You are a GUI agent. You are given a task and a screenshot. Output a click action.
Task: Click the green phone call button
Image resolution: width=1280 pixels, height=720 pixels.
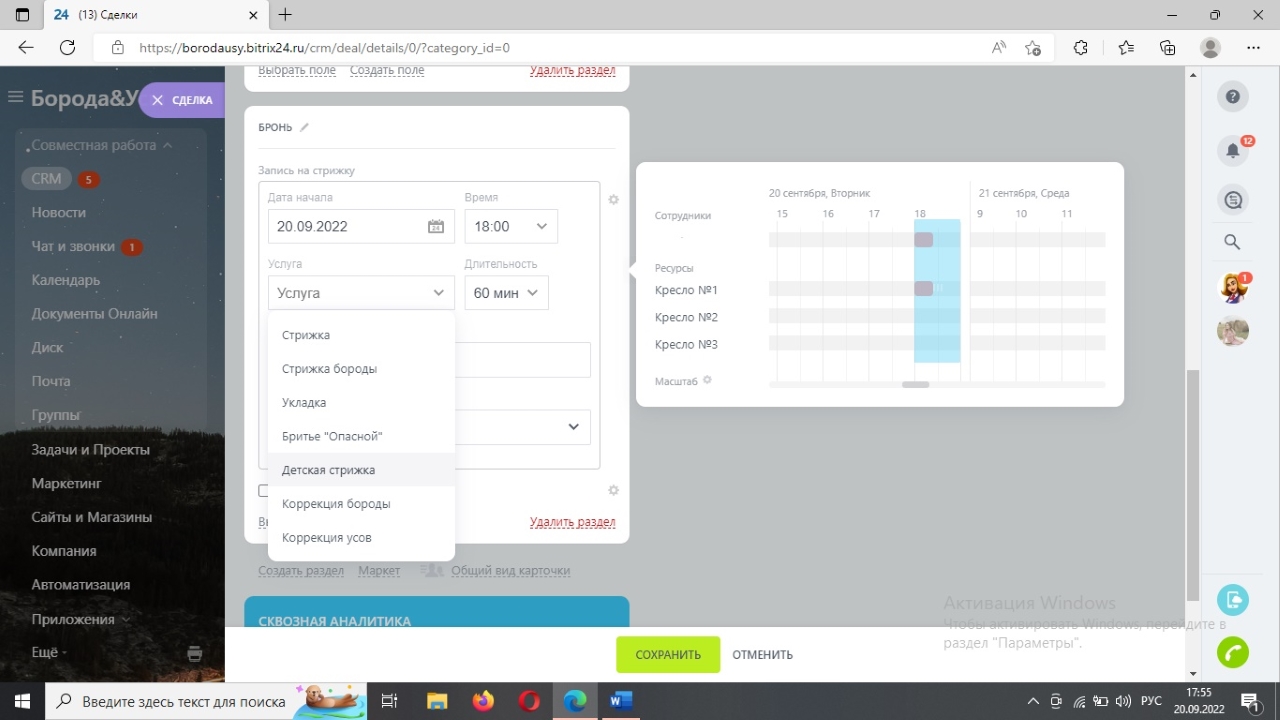[1233, 652]
